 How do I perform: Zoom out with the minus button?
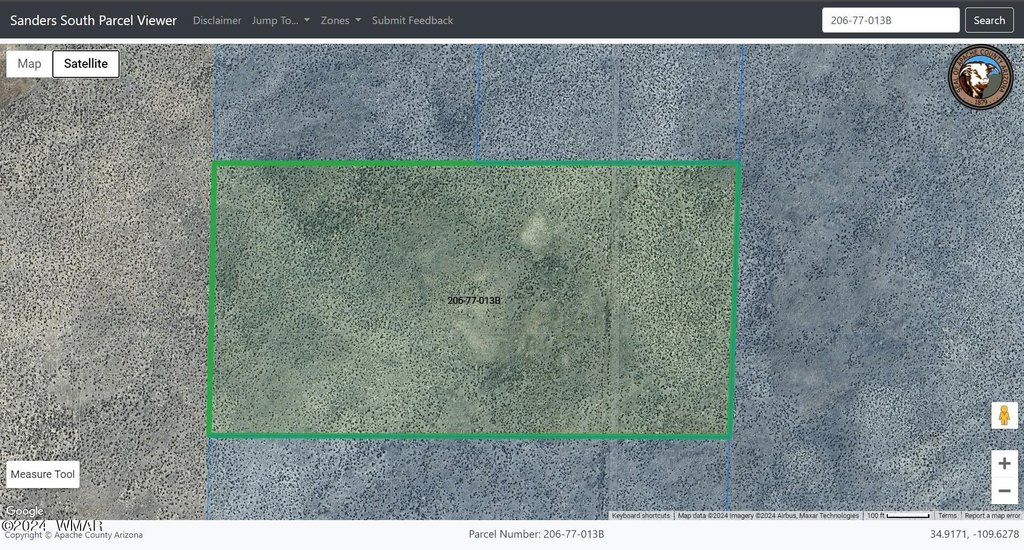coord(1004,490)
